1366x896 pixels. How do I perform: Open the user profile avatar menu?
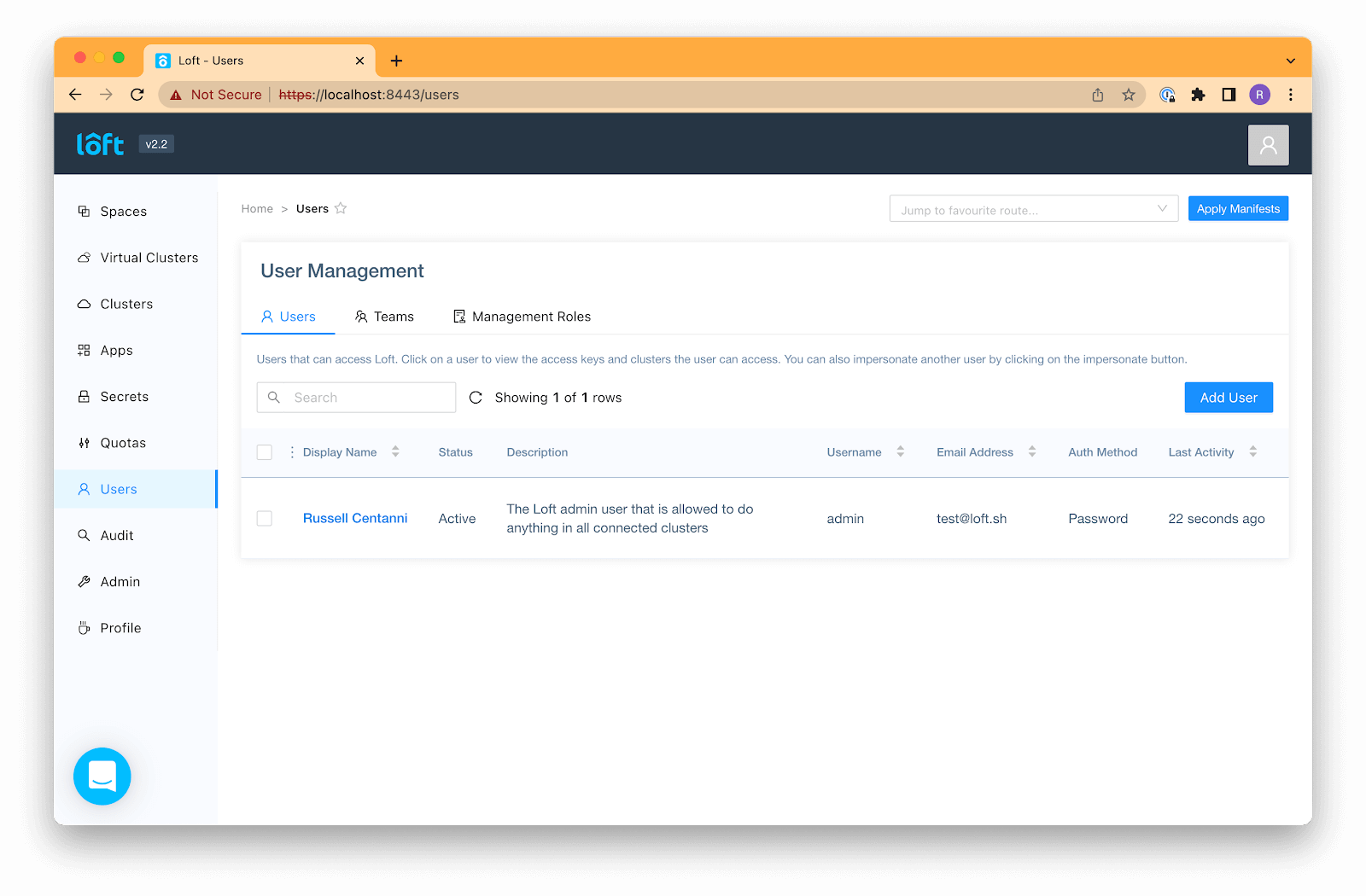pyautogui.click(x=1268, y=144)
